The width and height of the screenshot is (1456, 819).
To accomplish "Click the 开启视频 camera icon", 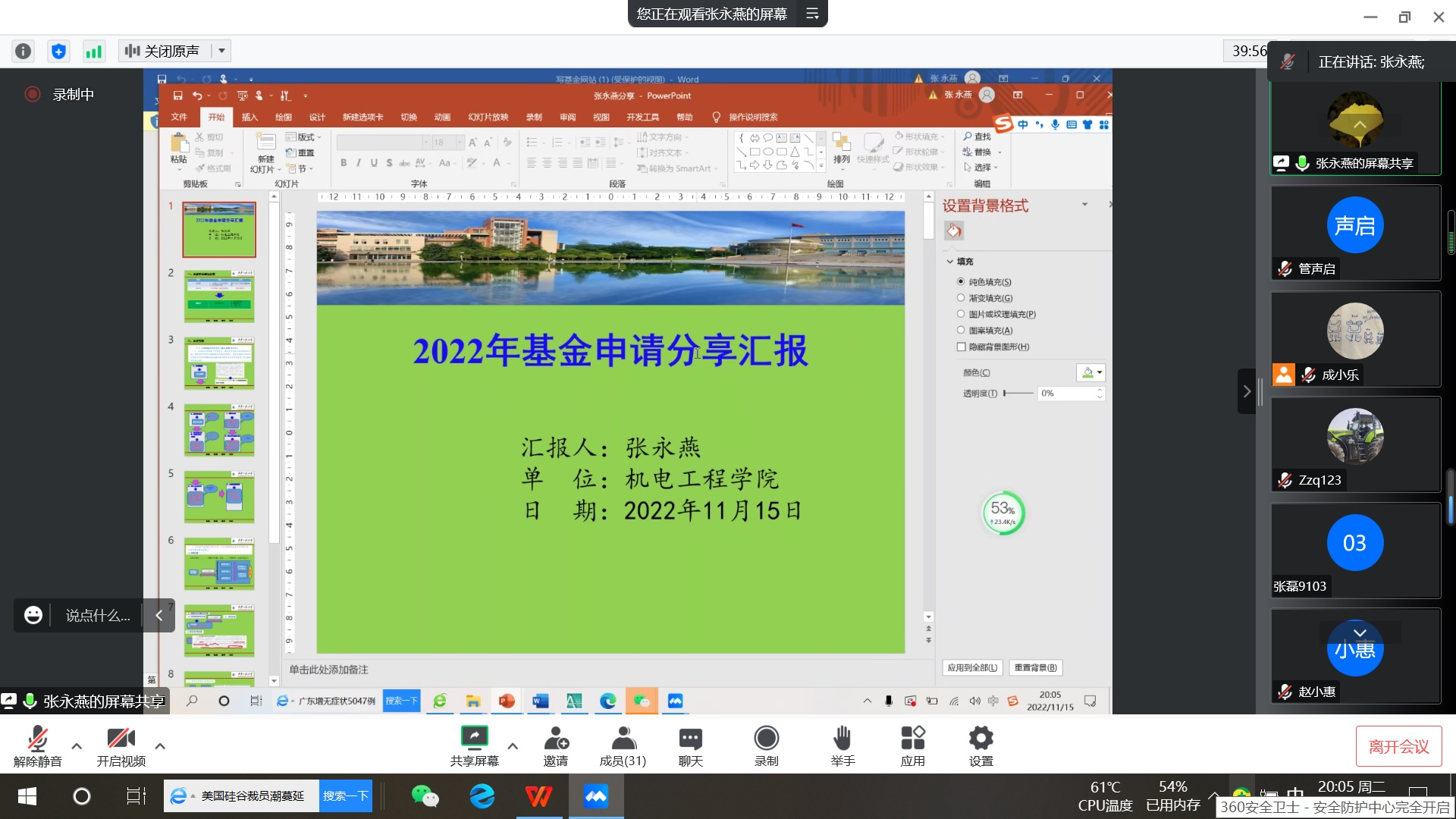I will coord(121,739).
